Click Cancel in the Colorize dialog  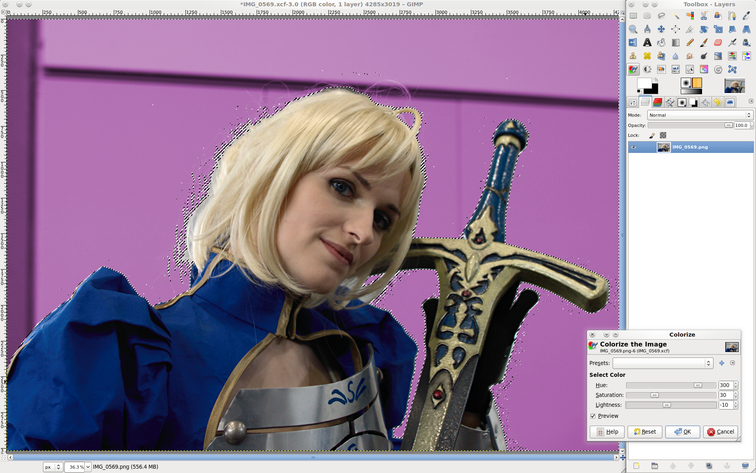coord(720,432)
